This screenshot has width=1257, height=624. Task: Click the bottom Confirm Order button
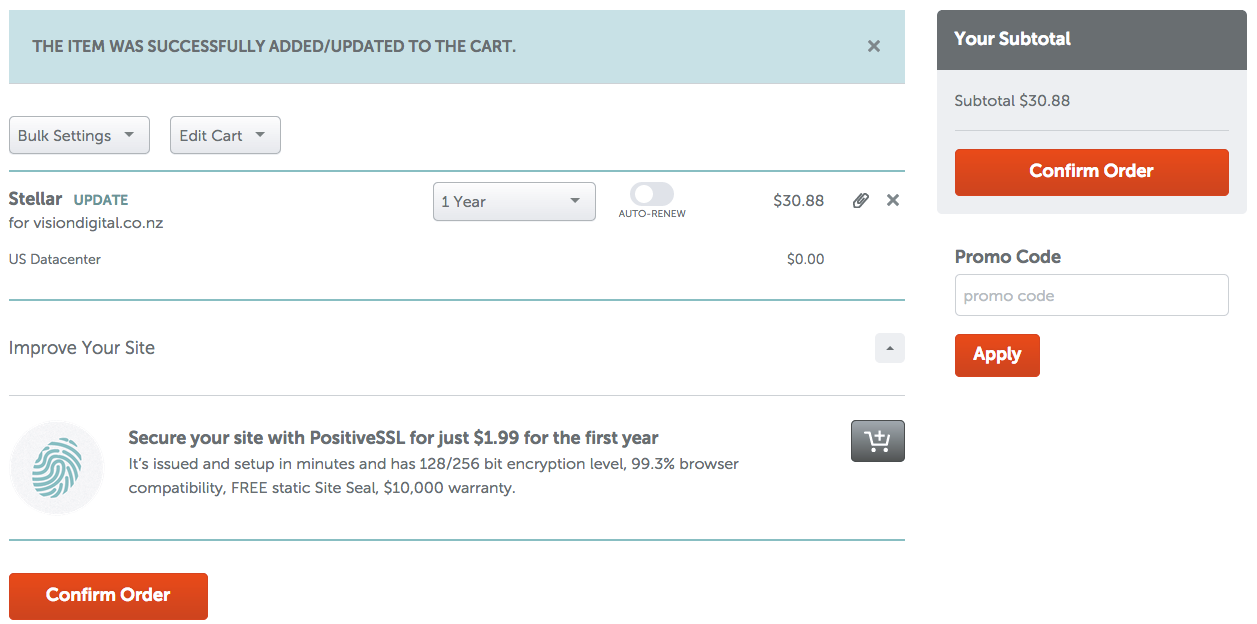[108, 596]
